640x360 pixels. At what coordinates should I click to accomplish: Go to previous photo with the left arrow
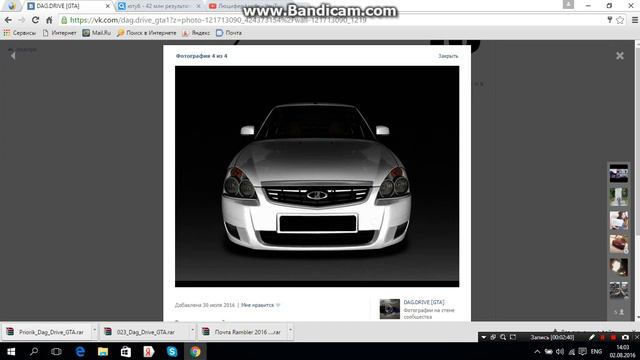click(x=13, y=56)
